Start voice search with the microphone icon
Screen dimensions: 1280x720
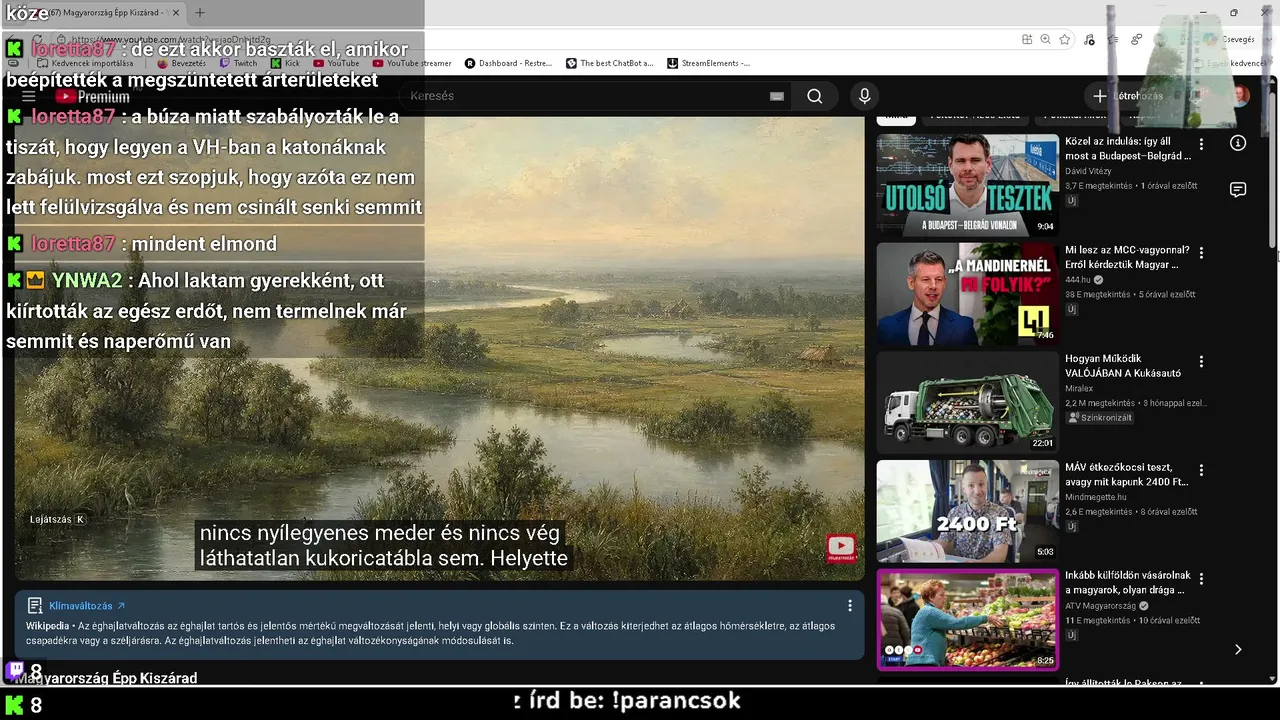[865, 96]
